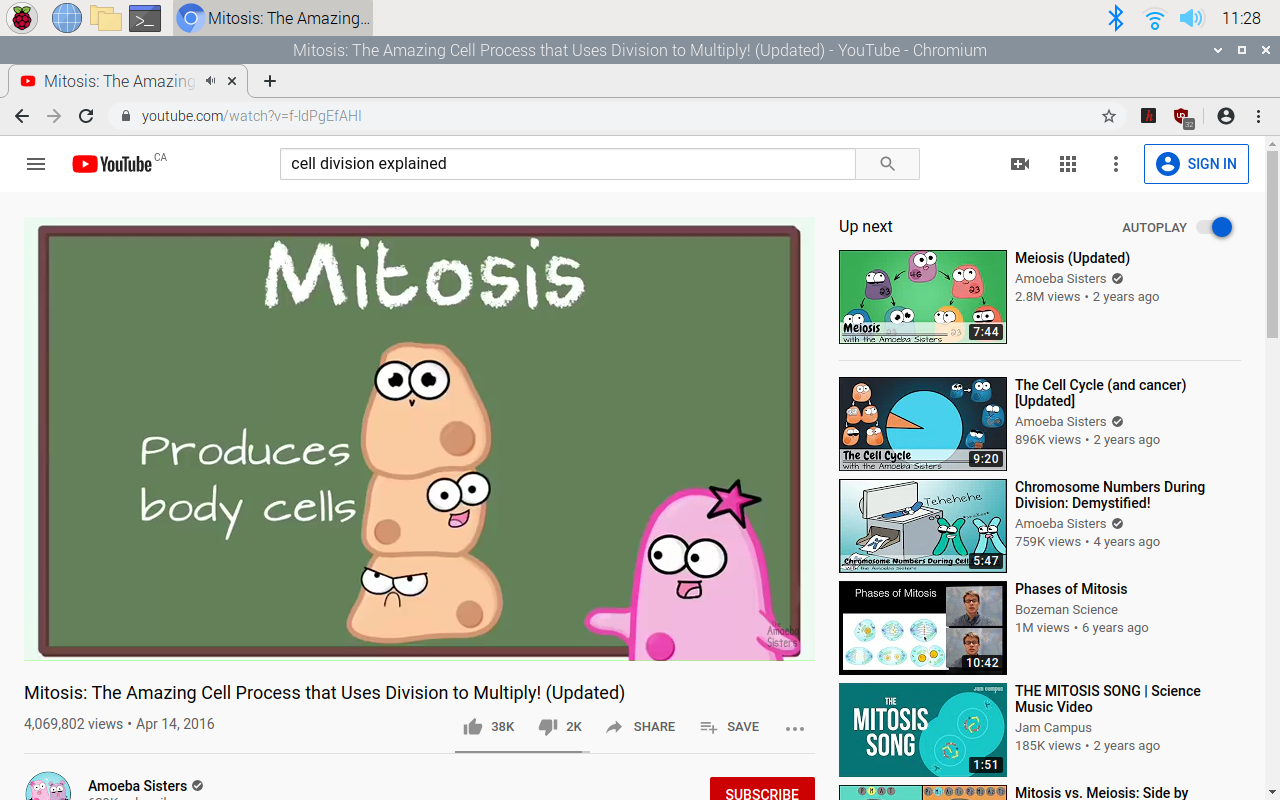Open the Bluetooth icon in the system tray
Screen dimensions: 1280x800
[x=1115, y=17]
